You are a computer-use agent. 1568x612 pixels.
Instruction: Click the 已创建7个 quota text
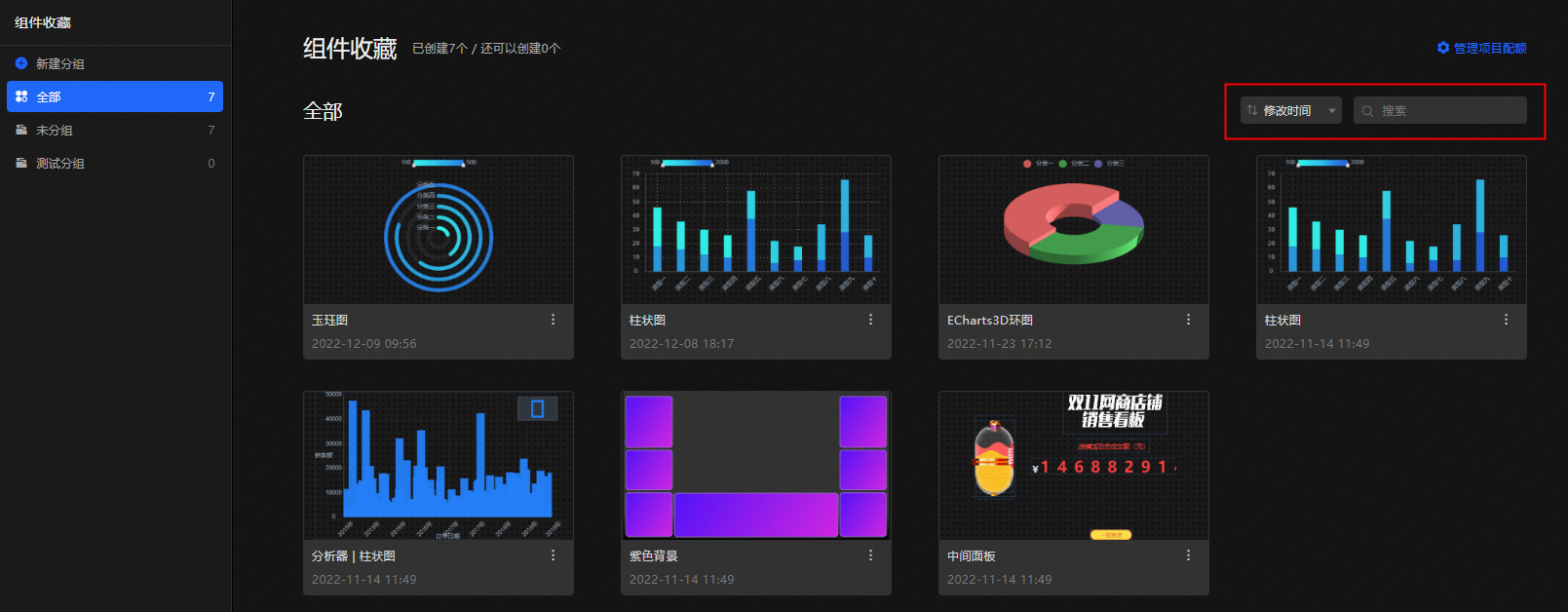440,48
